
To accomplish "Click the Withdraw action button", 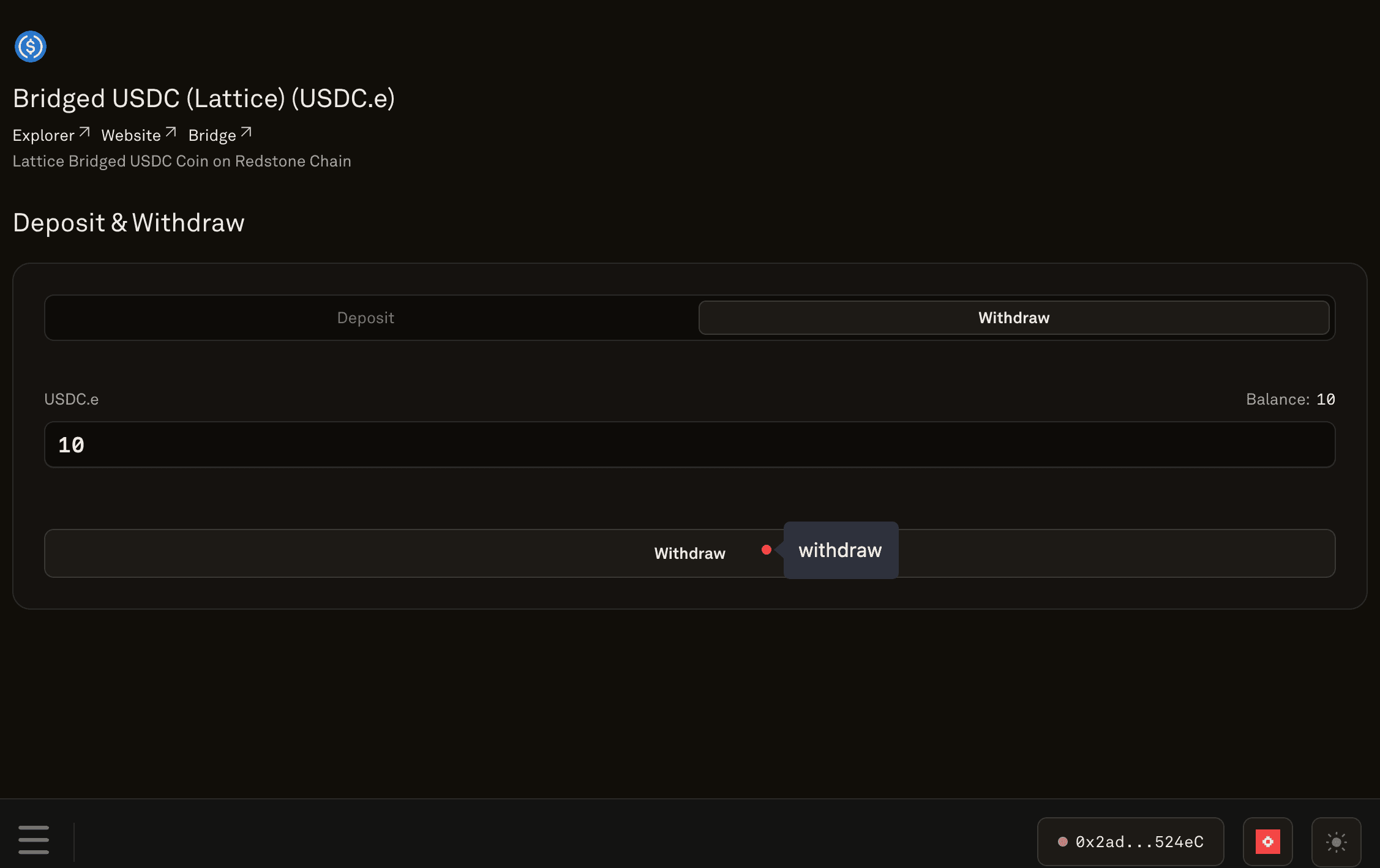I will [x=689, y=553].
